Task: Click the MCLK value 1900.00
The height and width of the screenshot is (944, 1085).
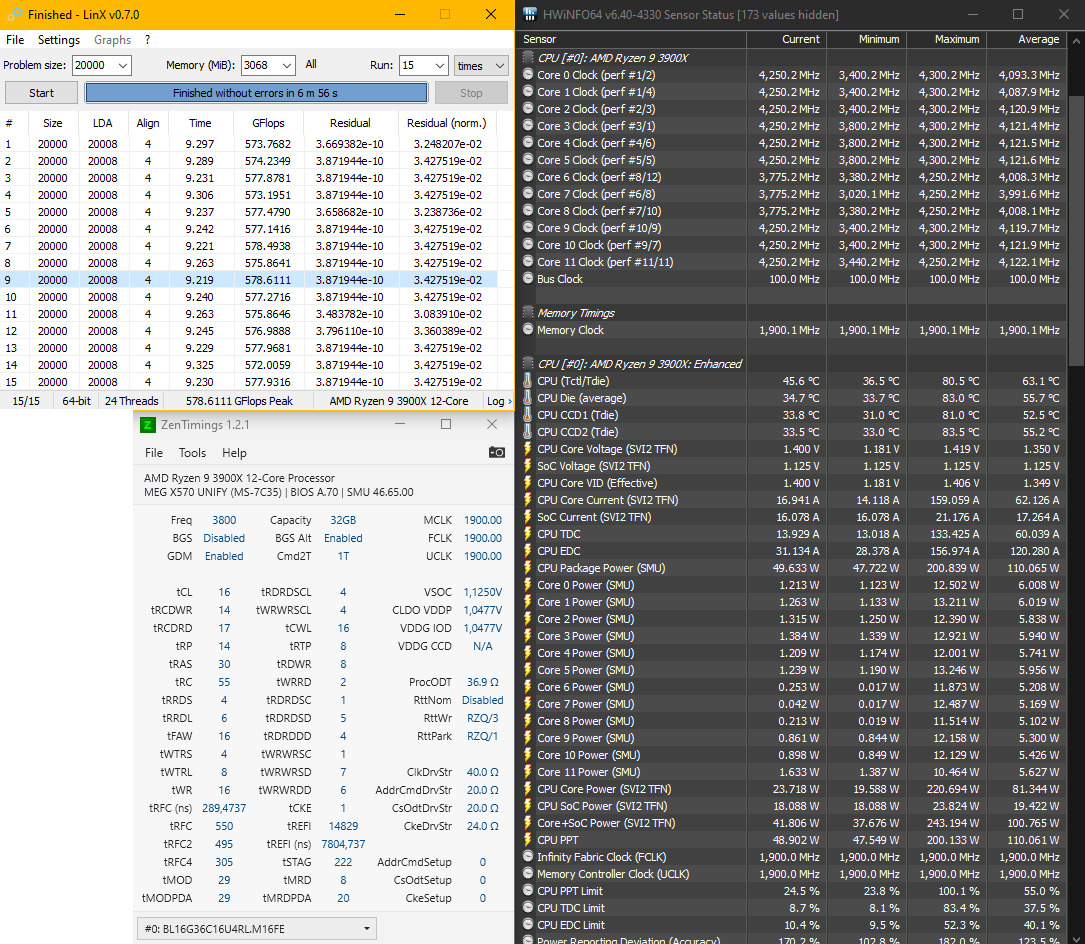Action: click(x=482, y=520)
